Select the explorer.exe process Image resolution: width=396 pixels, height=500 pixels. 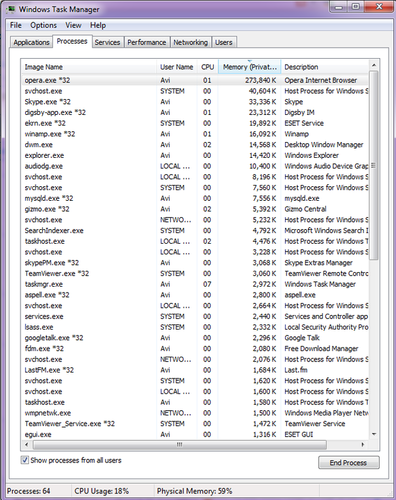(195, 155)
